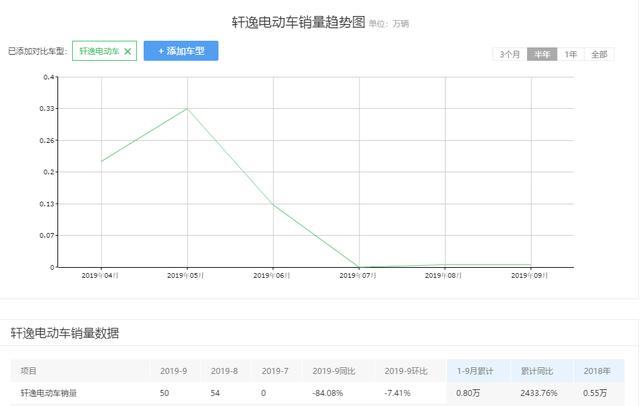The image size is (640, 406).
Task: Click the 2019-9同比 column header
Action: pyautogui.click(x=333, y=371)
